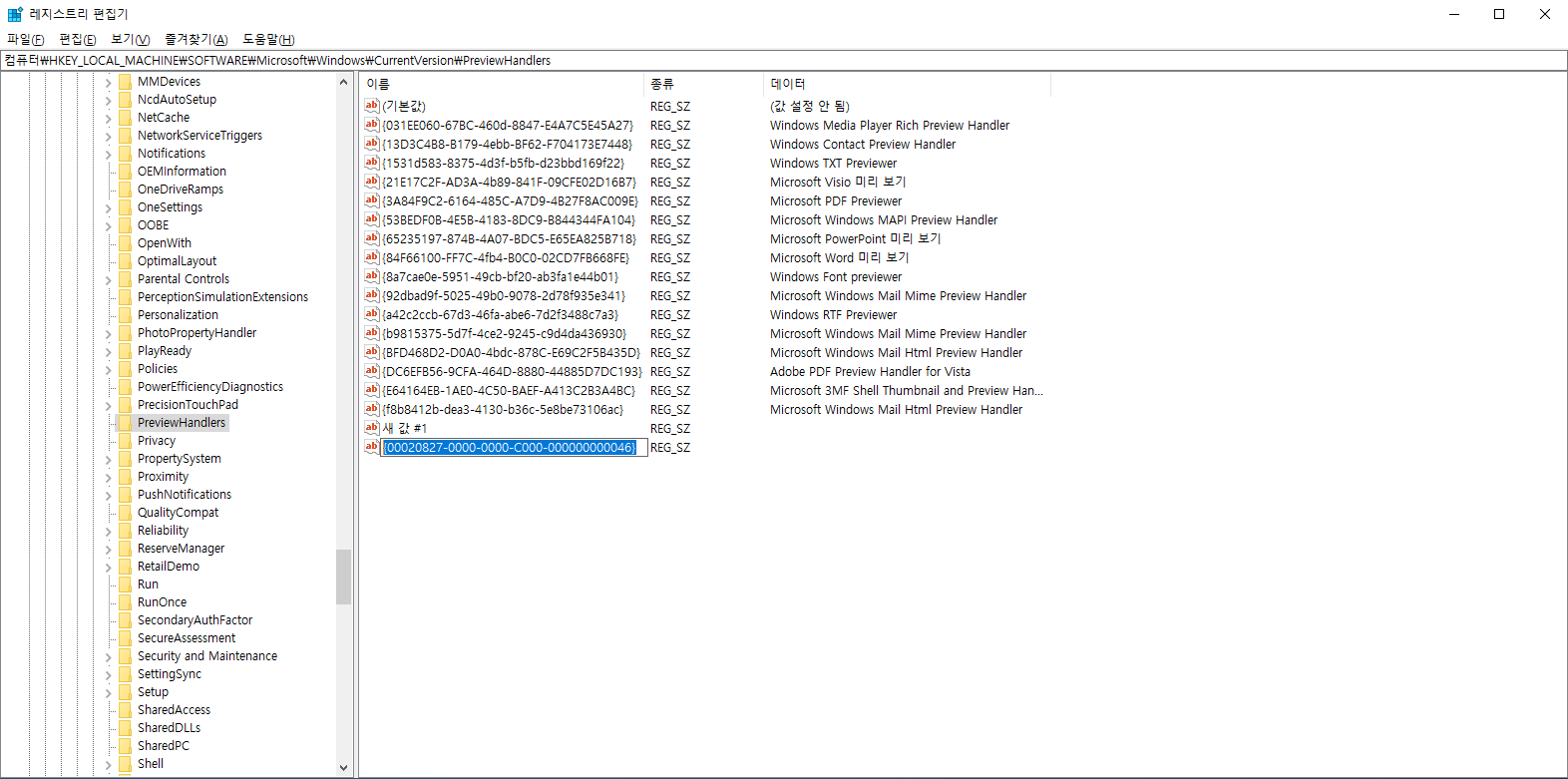Sort values by the 이름 column header
The image size is (1568, 779).
(x=502, y=84)
